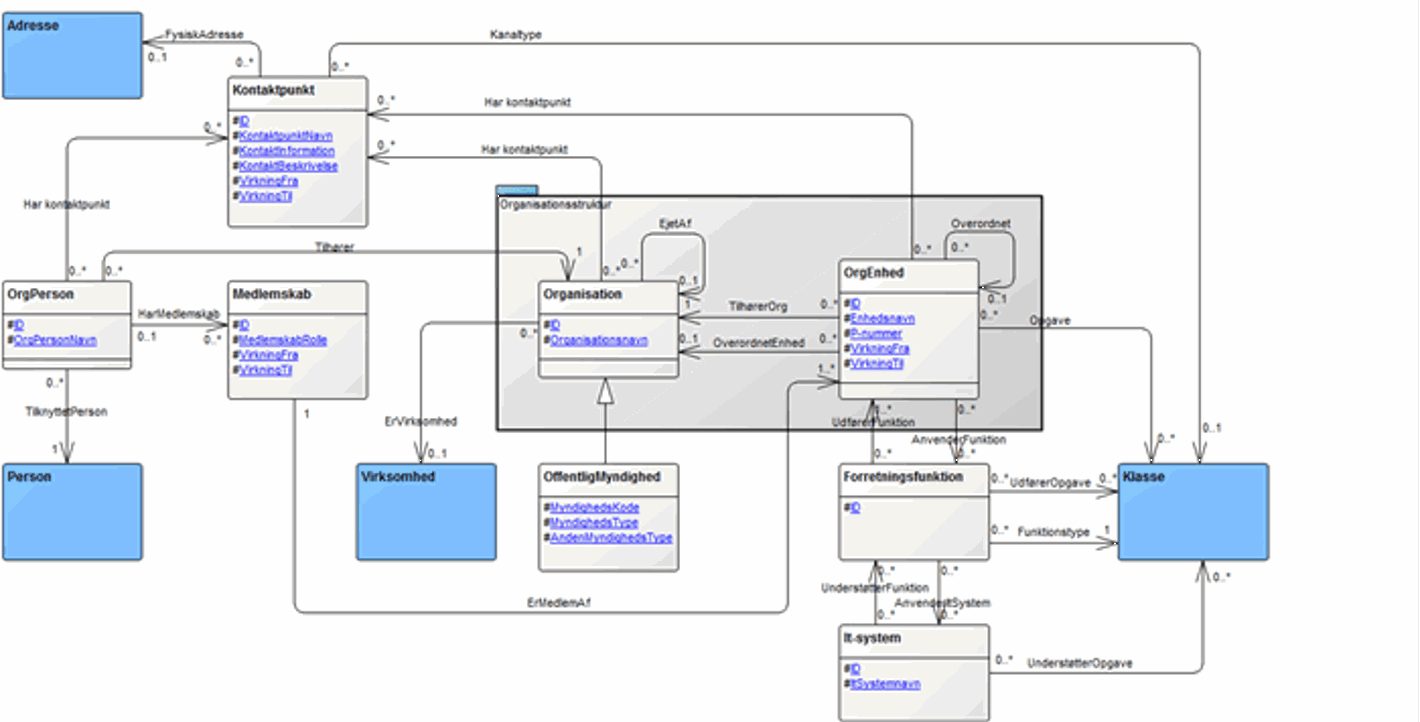
Task: Click the OrgPersonNavn attribute link
Action: click(55, 340)
